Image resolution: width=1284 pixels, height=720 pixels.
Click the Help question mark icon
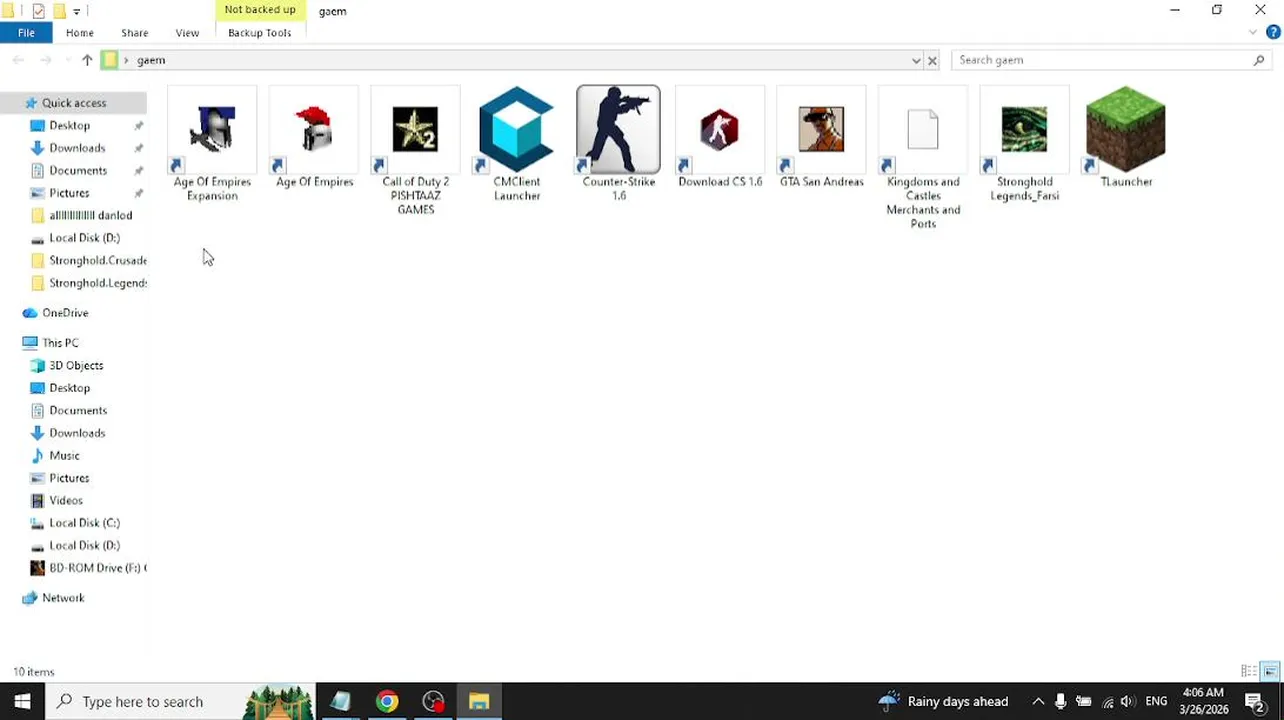1273,33
